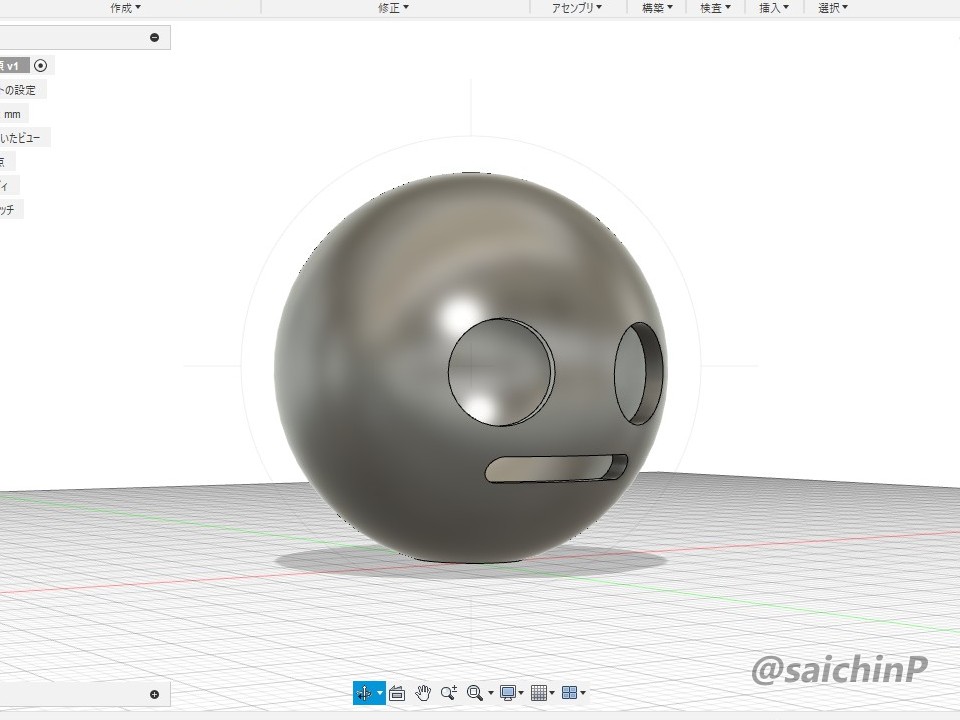The height and width of the screenshot is (720, 960).
Task: Open Display Settings monitor icon
Action: click(x=509, y=693)
